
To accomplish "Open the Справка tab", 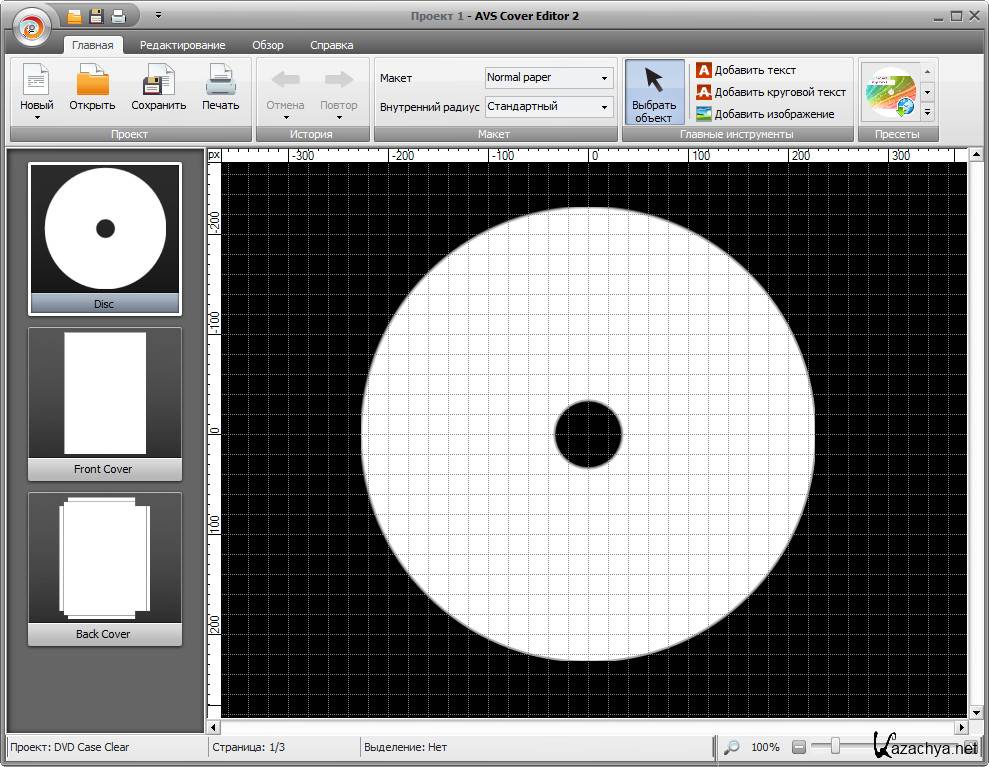I will pos(331,45).
